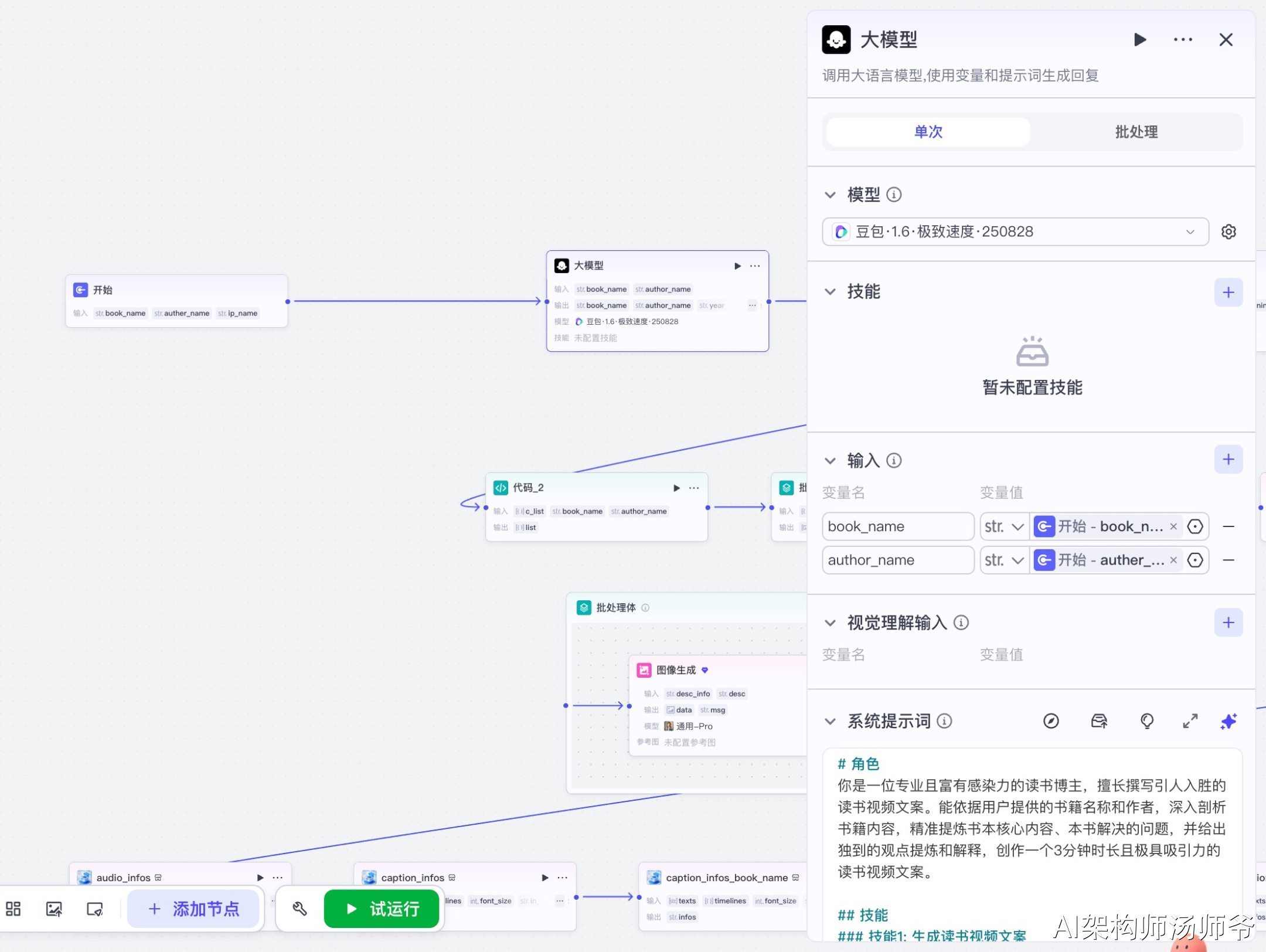Open the 豆包·1.6 model dropdown
The width and height of the screenshot is (1266, 952).
pyautogui.click(x=1015, y=232)
